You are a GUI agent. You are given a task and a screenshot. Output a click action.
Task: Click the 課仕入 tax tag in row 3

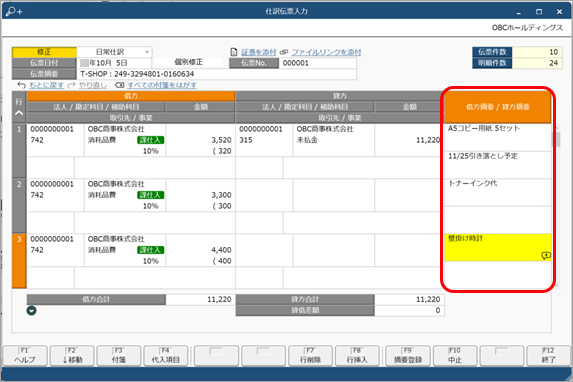pyautogui.click(x=151, y=250)
